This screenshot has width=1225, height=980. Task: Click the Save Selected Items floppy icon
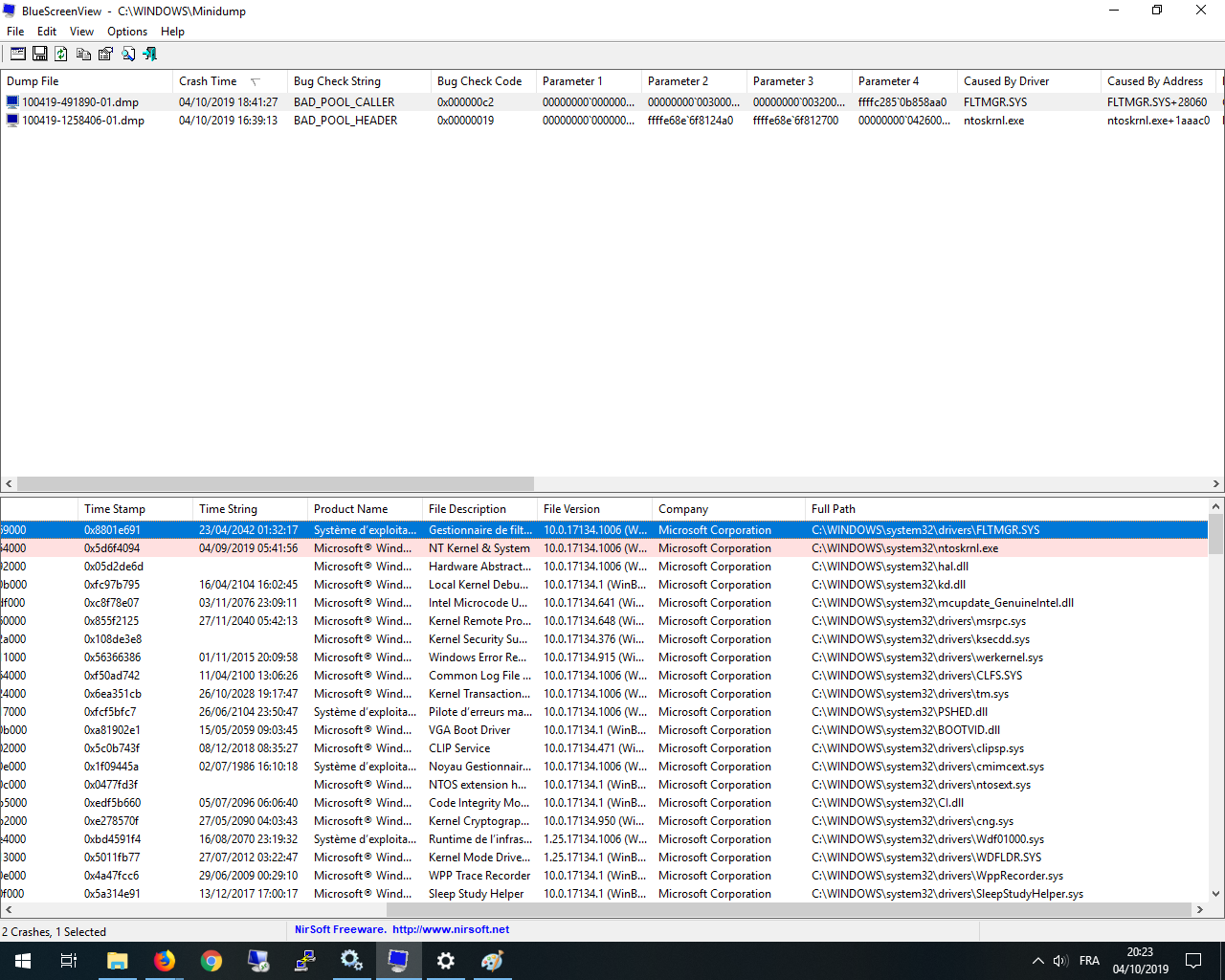(x=40, y=54)
